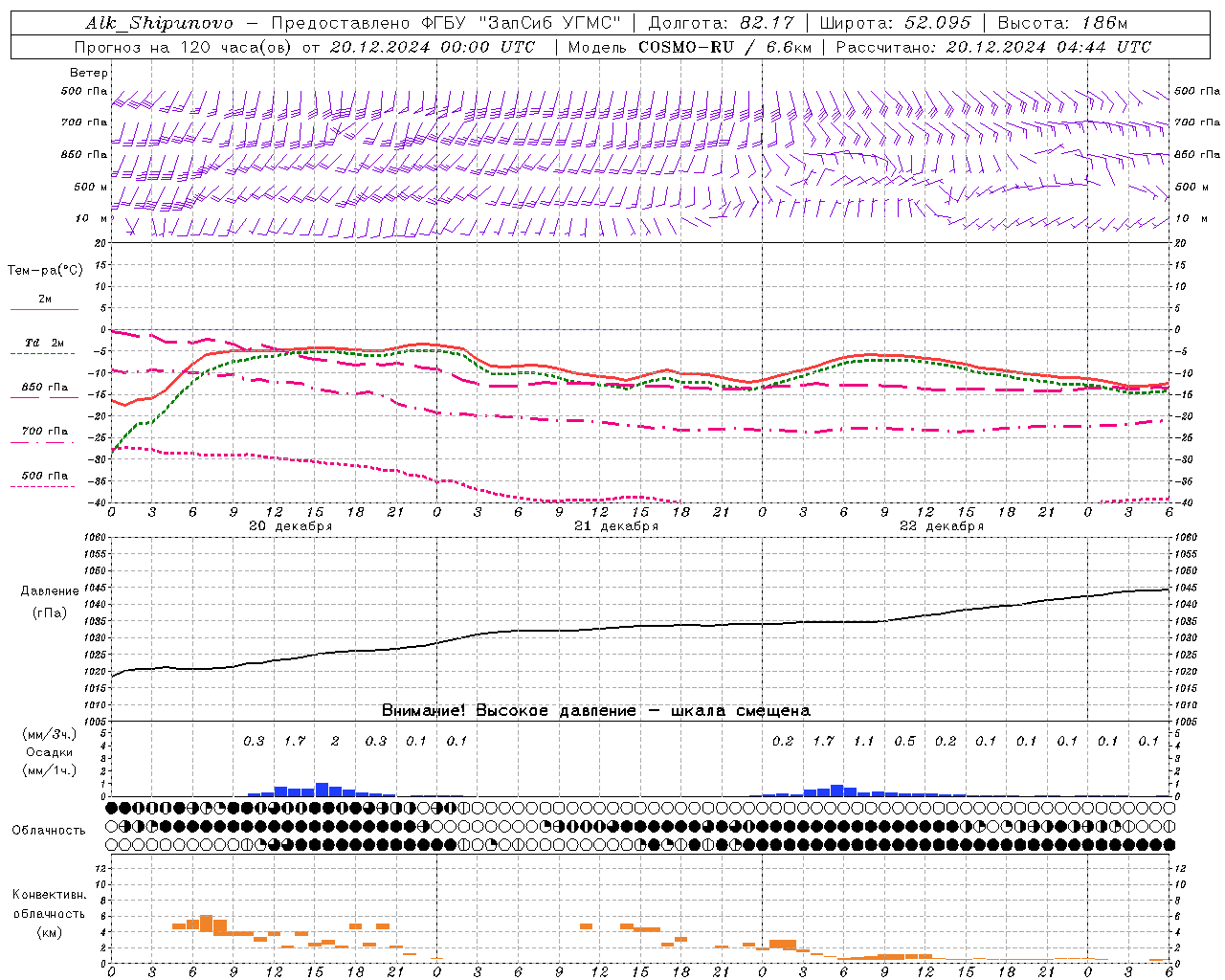The height and width of the screenshot is (980, 1225).
Task: Click the "Давление" pressure panel label
Action: pos(50,591)
